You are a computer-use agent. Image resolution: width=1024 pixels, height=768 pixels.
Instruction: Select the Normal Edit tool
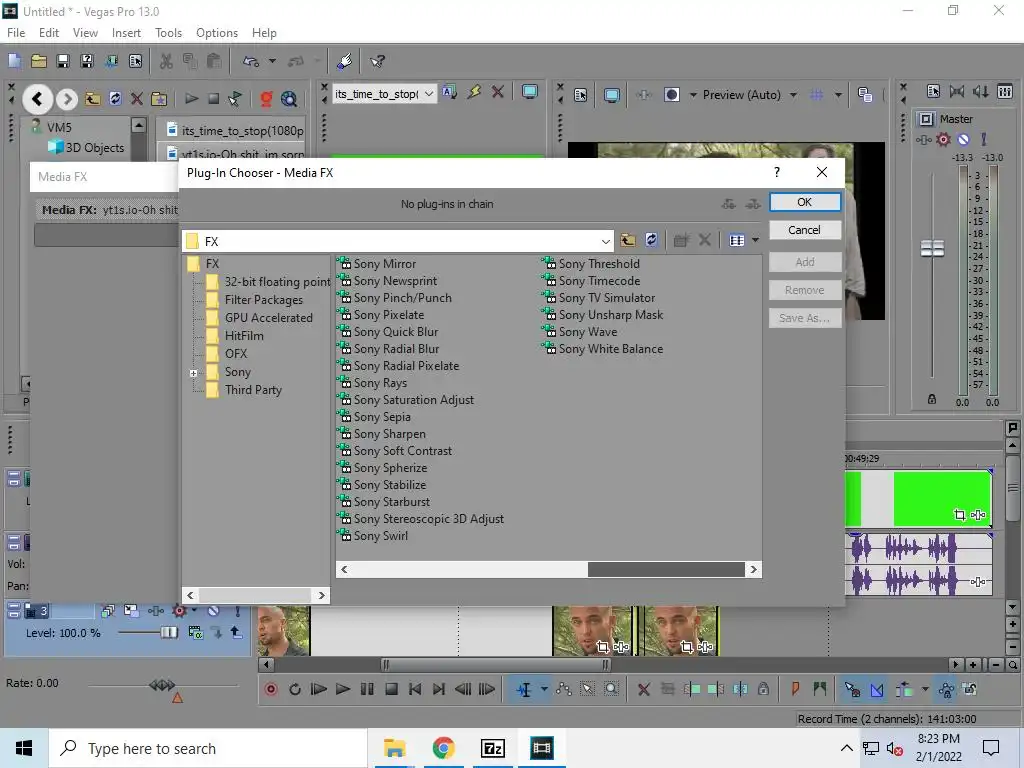click(x=524, y=689)
